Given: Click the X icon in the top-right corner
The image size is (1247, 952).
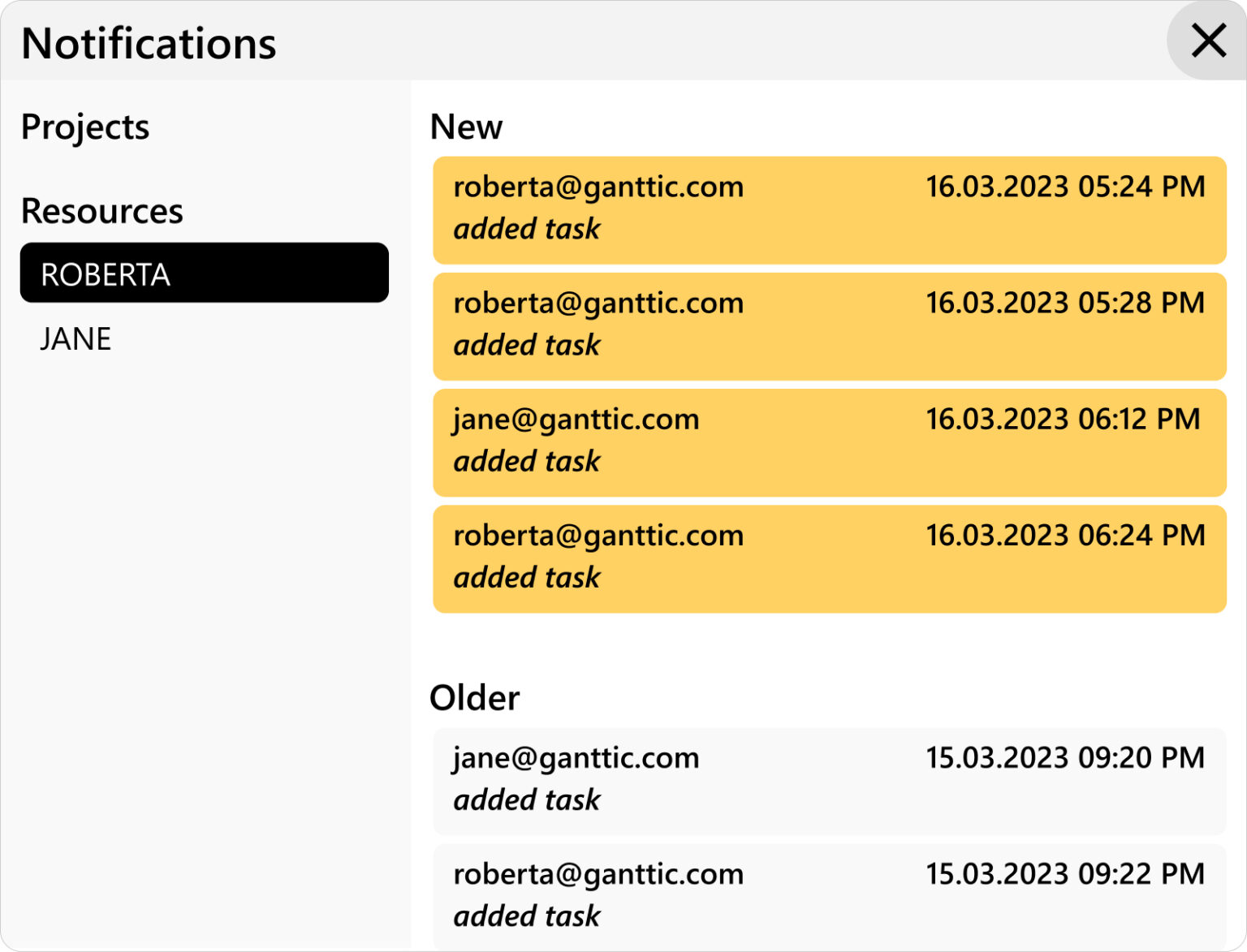Looking at the screenshot, I should [1208, 41].
